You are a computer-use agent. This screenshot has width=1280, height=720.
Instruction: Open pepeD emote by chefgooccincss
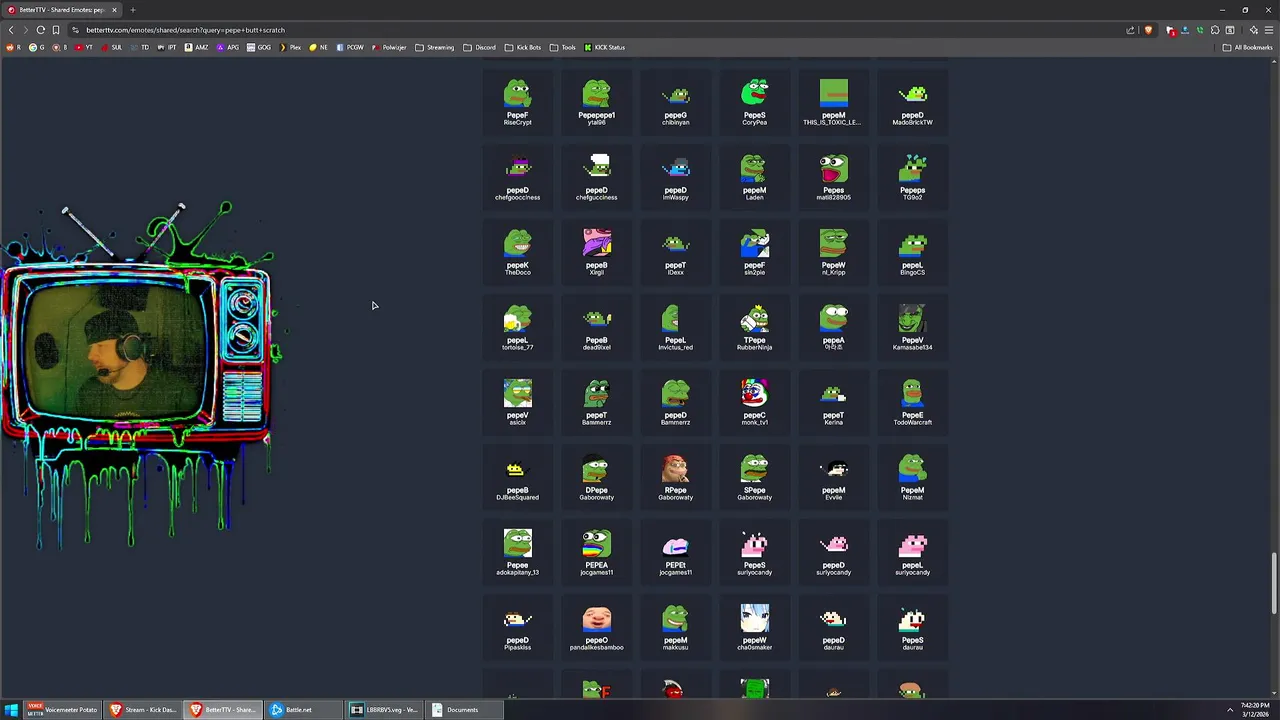[x=517, y=176]
